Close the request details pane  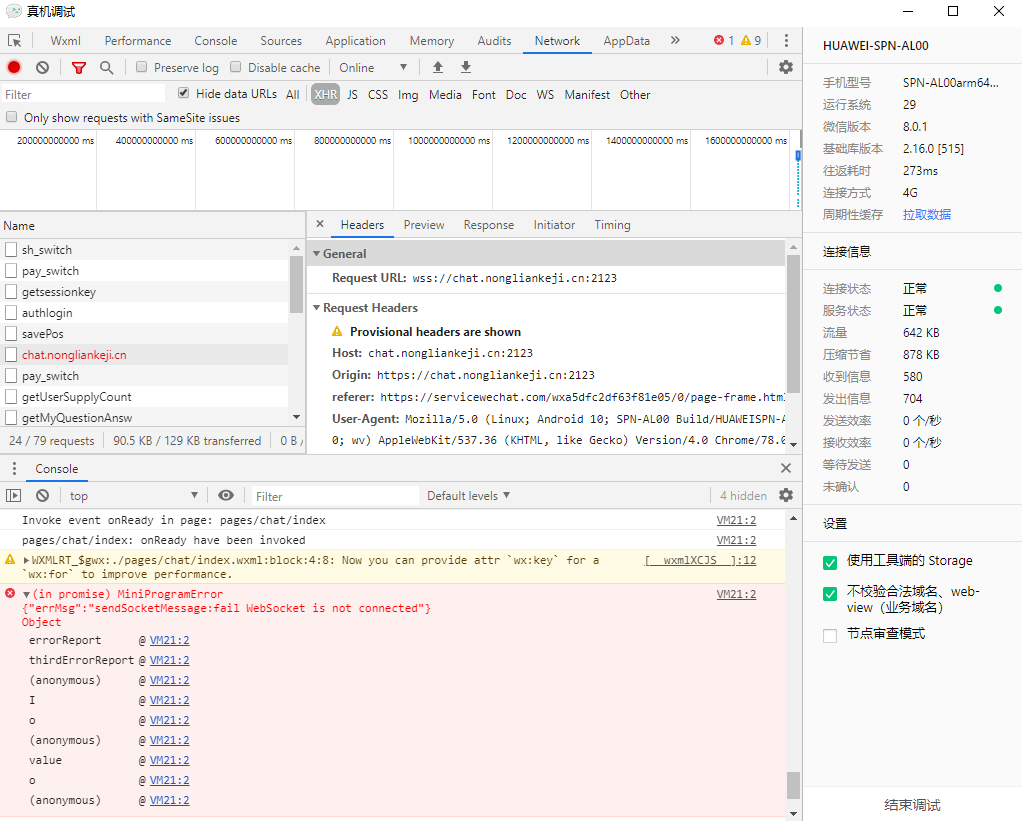point(320,224)
